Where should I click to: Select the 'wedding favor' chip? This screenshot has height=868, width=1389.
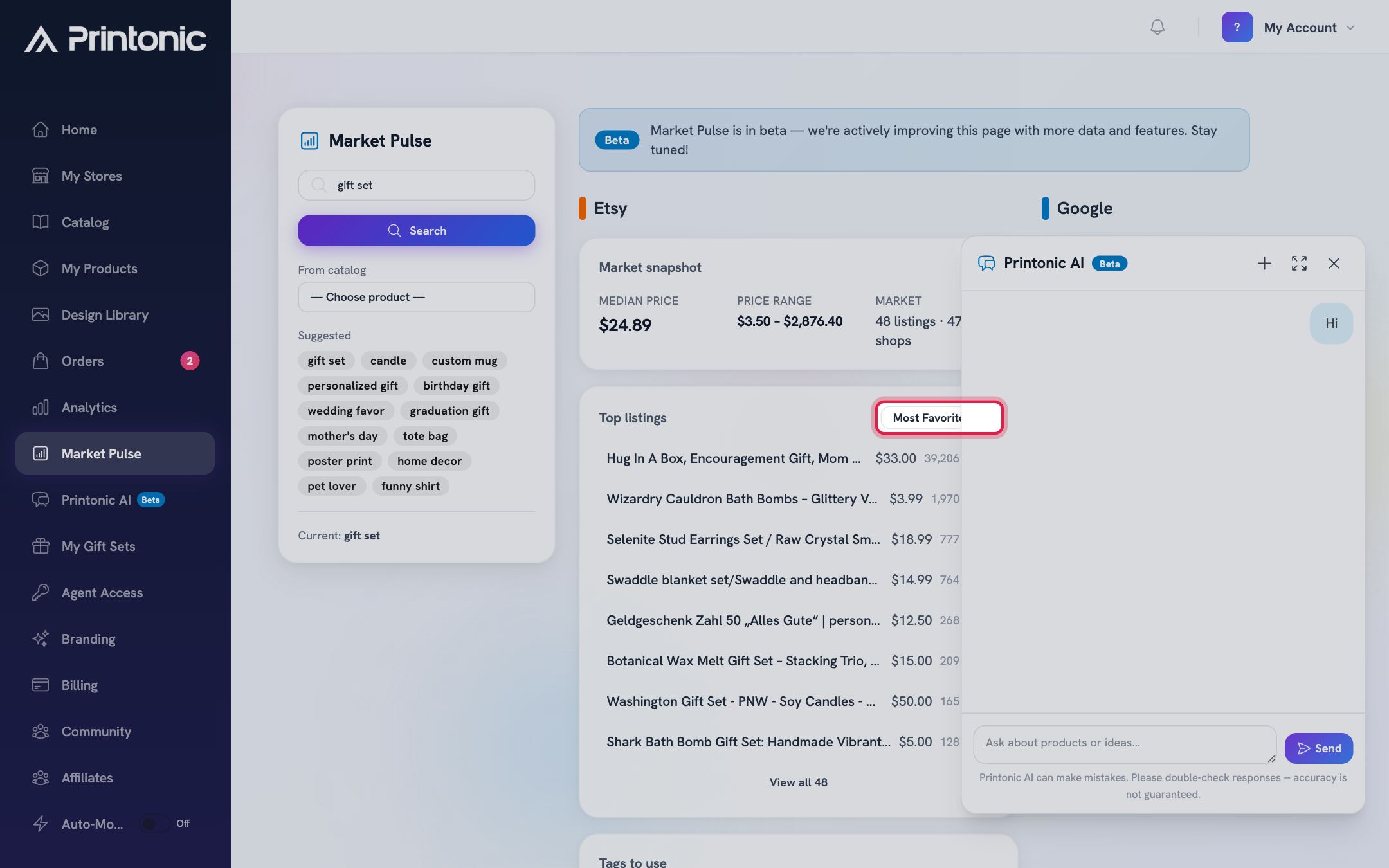(346, 411)
